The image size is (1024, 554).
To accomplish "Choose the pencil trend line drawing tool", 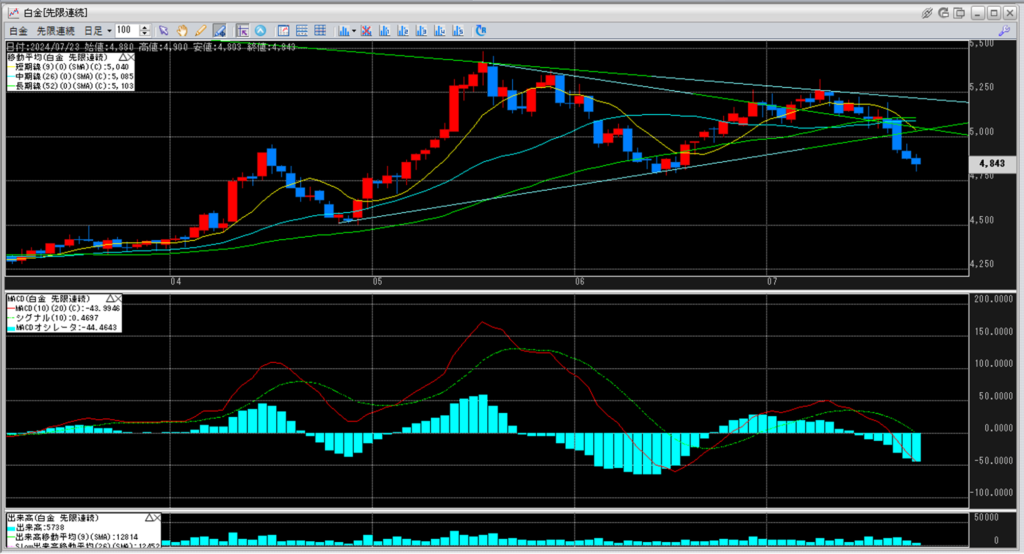I will tap(200, 31).
